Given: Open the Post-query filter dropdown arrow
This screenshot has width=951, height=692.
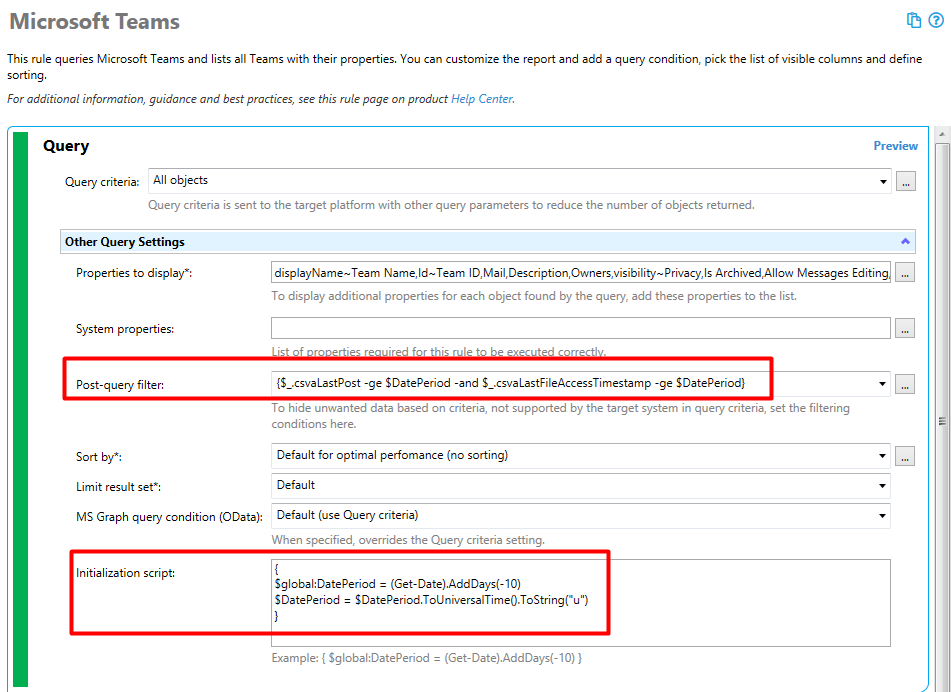Looking at the screenshot, I should (882, 384).
